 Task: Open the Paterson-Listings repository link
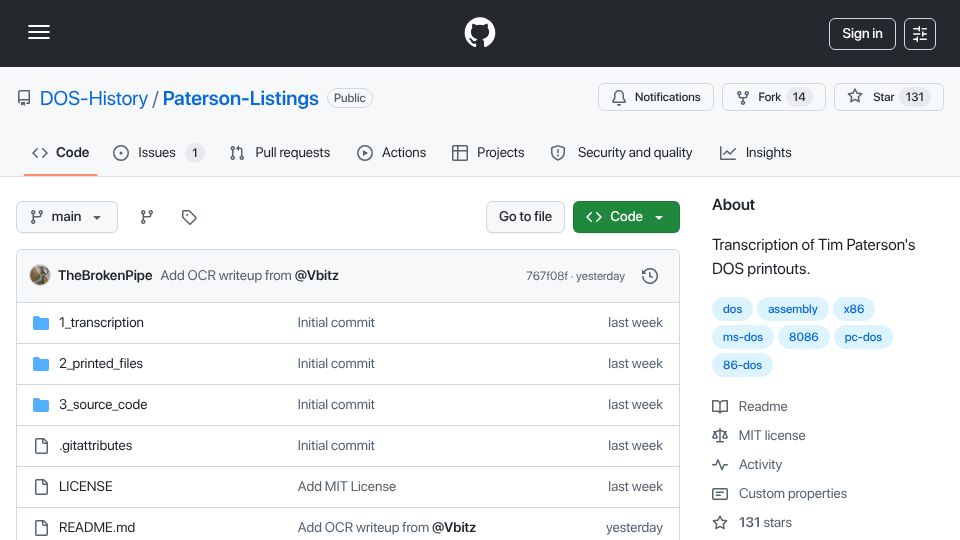[x=241, y=98]
